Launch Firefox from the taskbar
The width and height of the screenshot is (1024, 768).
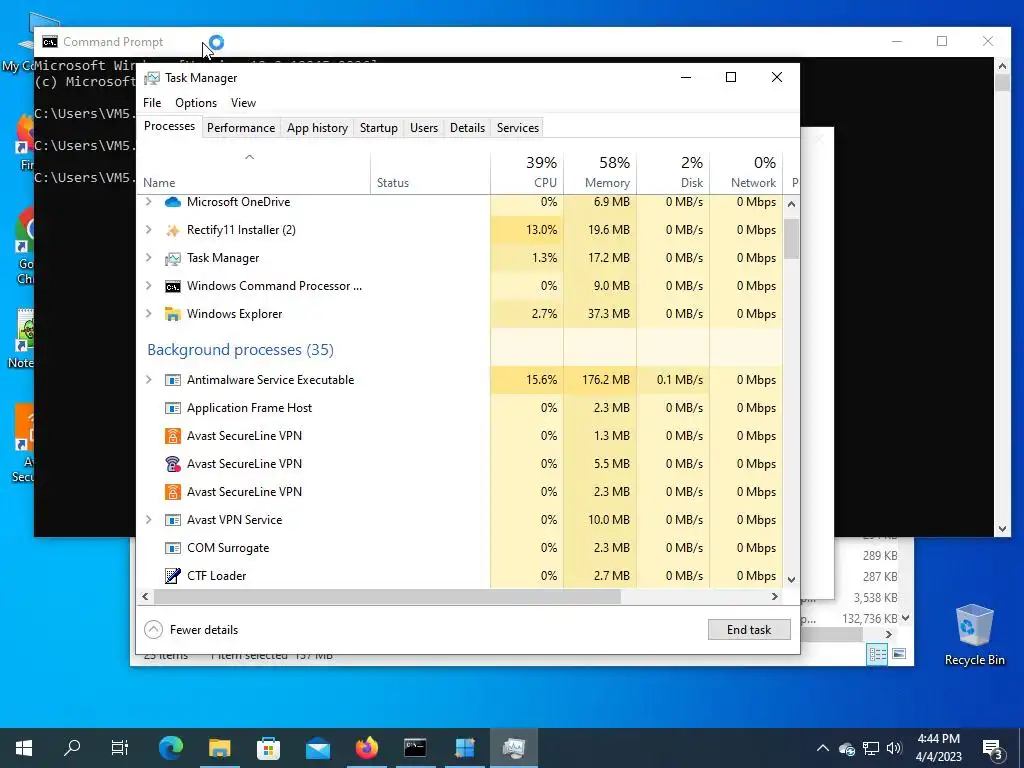[366, 748]
